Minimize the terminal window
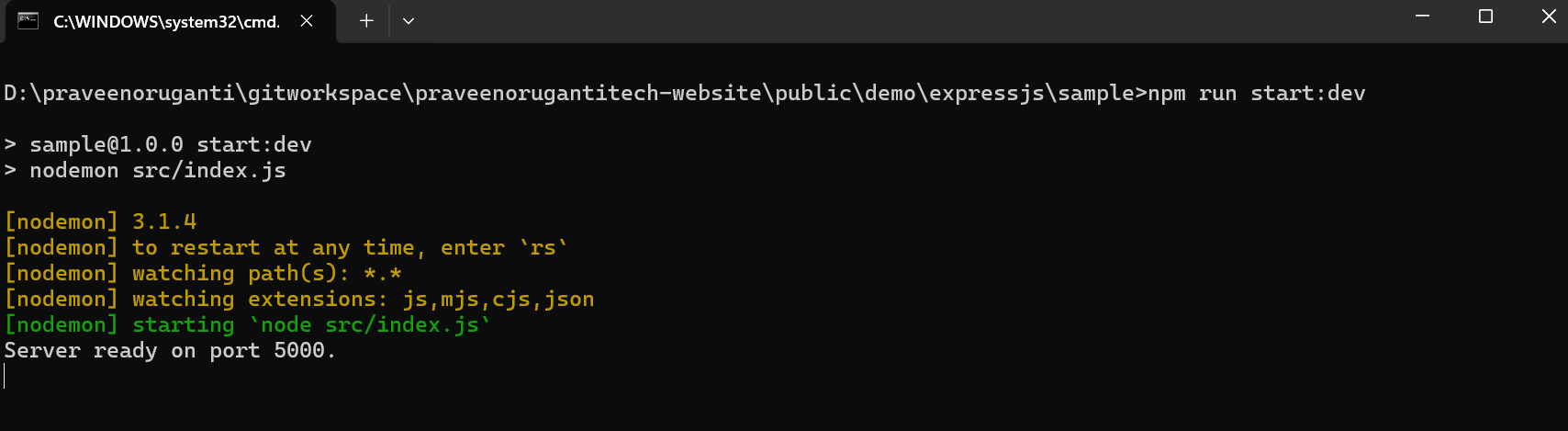 click(1423, 17)
